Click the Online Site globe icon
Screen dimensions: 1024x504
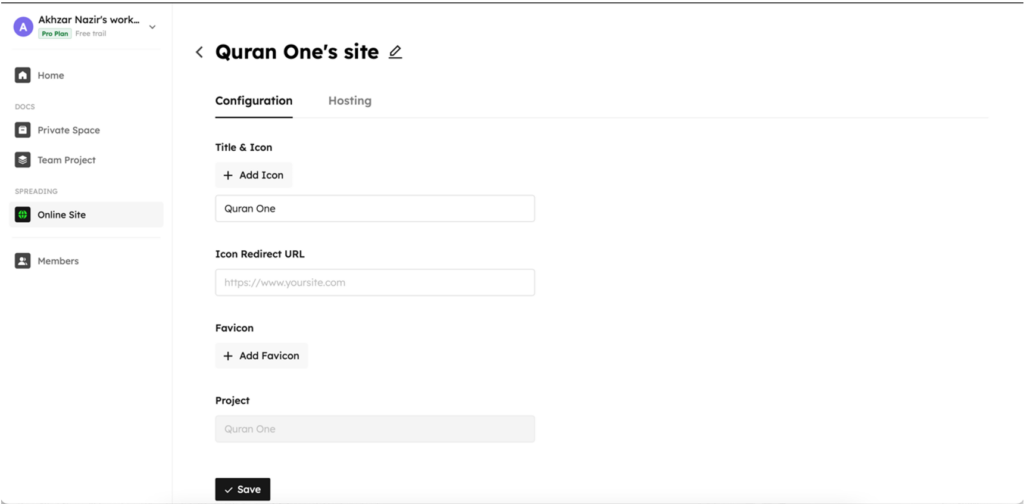[23, 215]
